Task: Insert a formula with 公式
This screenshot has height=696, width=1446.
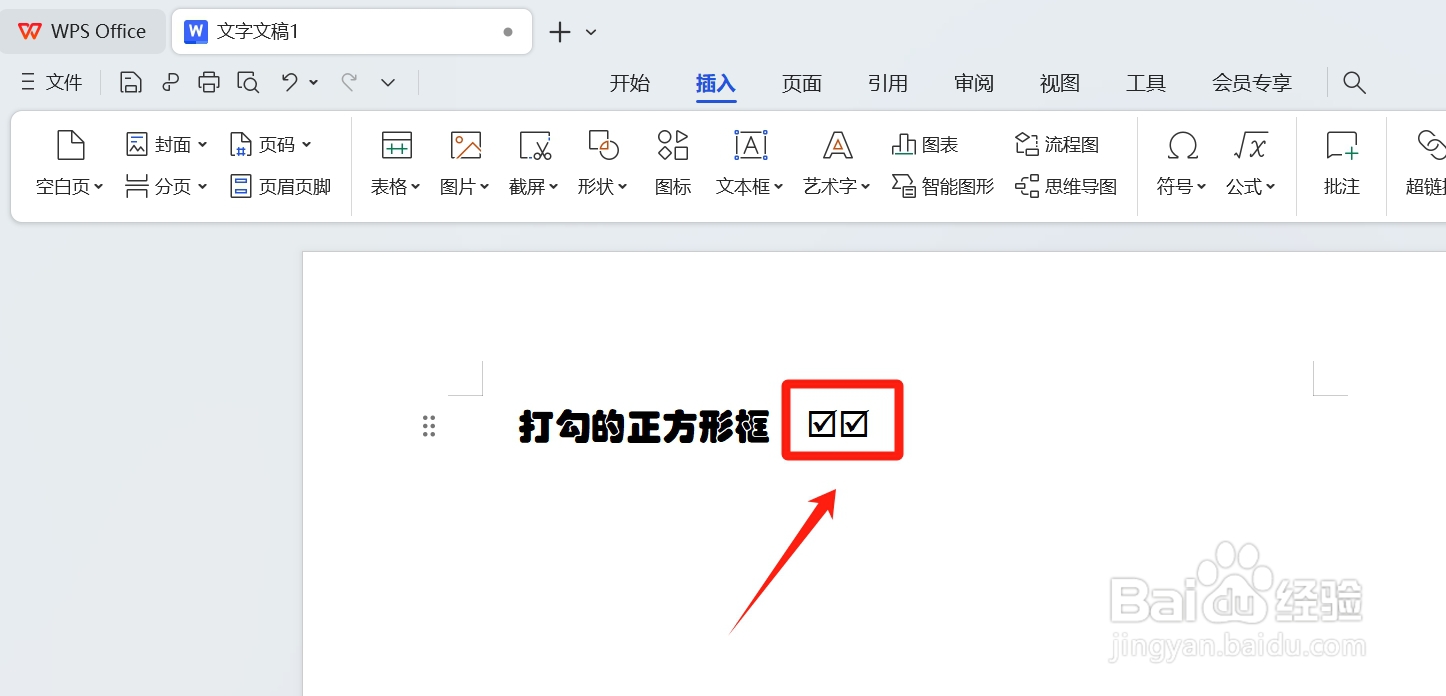Action: click(1249, 161)
